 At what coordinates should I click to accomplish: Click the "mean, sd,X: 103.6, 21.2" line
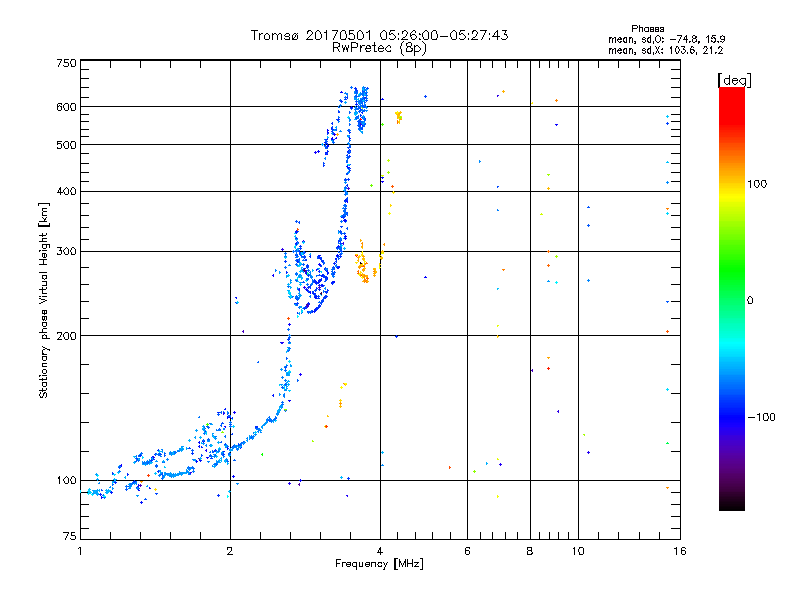coord(665,50)
